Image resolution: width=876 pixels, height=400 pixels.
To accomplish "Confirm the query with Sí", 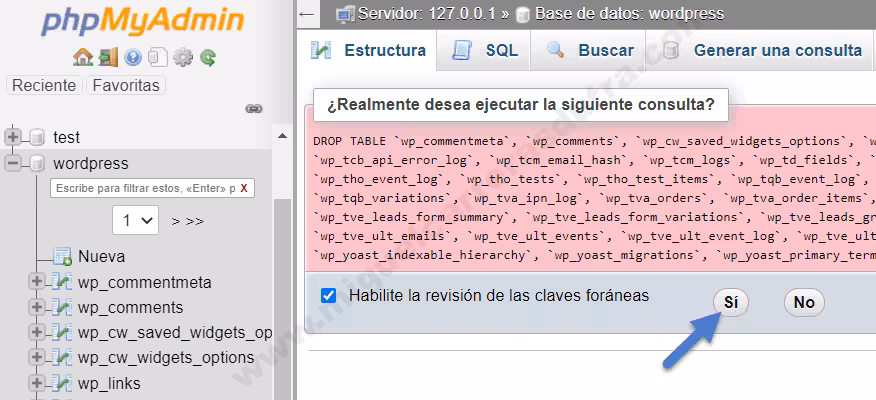I will 731,302.
